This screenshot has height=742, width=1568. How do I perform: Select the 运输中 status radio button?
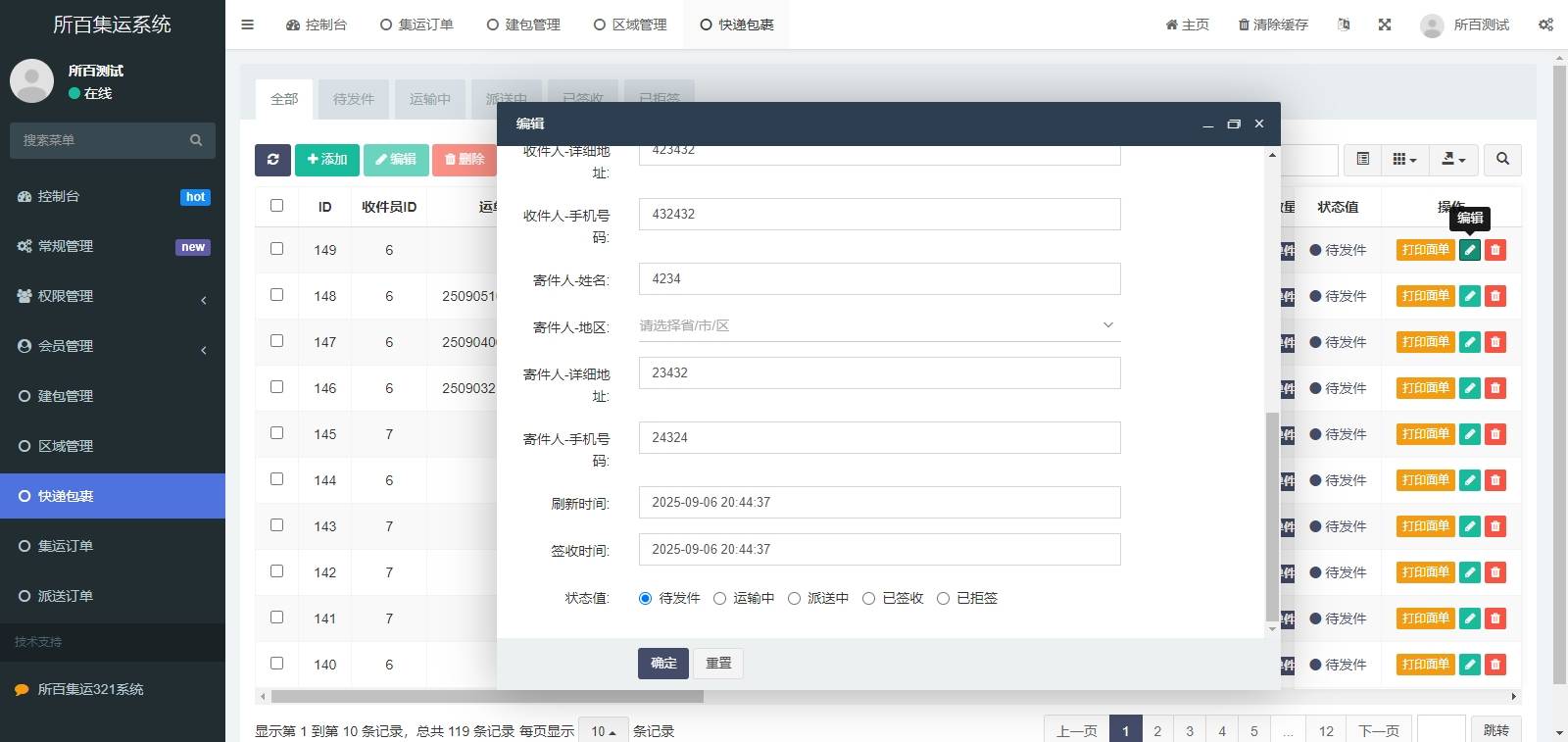[720, 598]
